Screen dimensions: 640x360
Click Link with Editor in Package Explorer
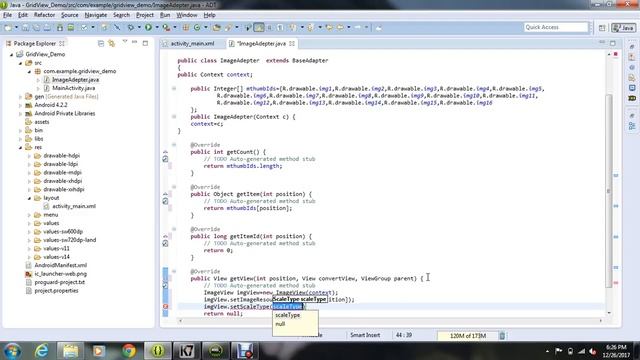tap(111, 43)
